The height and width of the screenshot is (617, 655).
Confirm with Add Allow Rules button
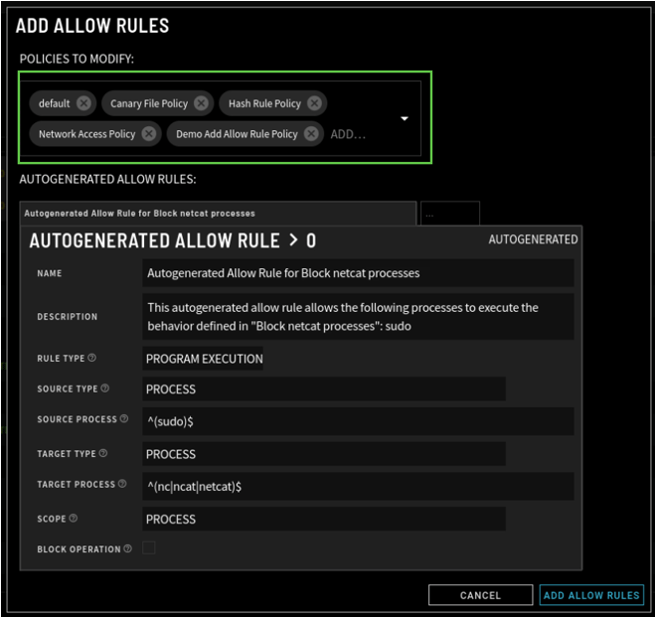[x=592, y=595]
